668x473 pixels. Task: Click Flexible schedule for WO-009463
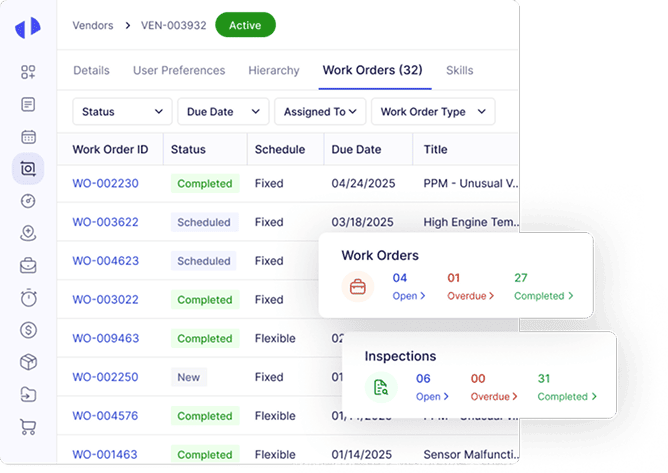click(x=275, y=338)
